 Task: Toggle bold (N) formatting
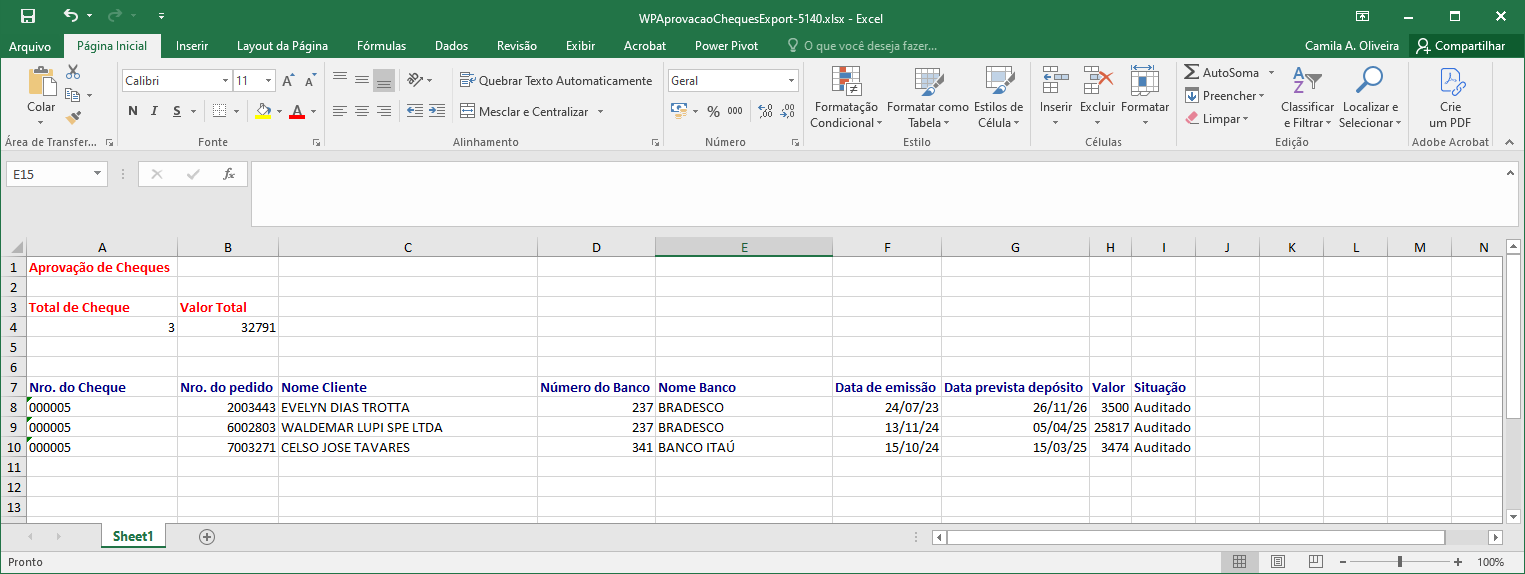pos(132,111)
